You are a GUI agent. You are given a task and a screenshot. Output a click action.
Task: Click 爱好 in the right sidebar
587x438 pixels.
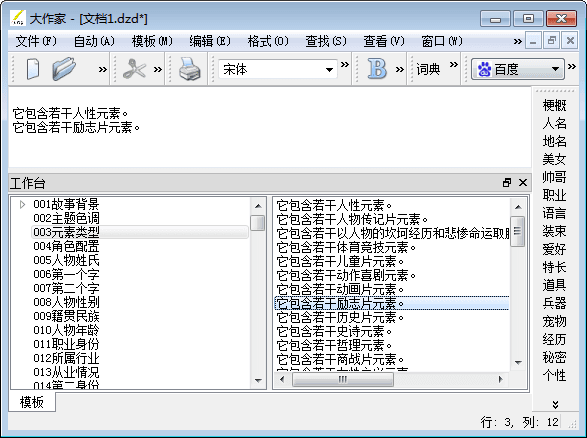(x=554, y=249)
